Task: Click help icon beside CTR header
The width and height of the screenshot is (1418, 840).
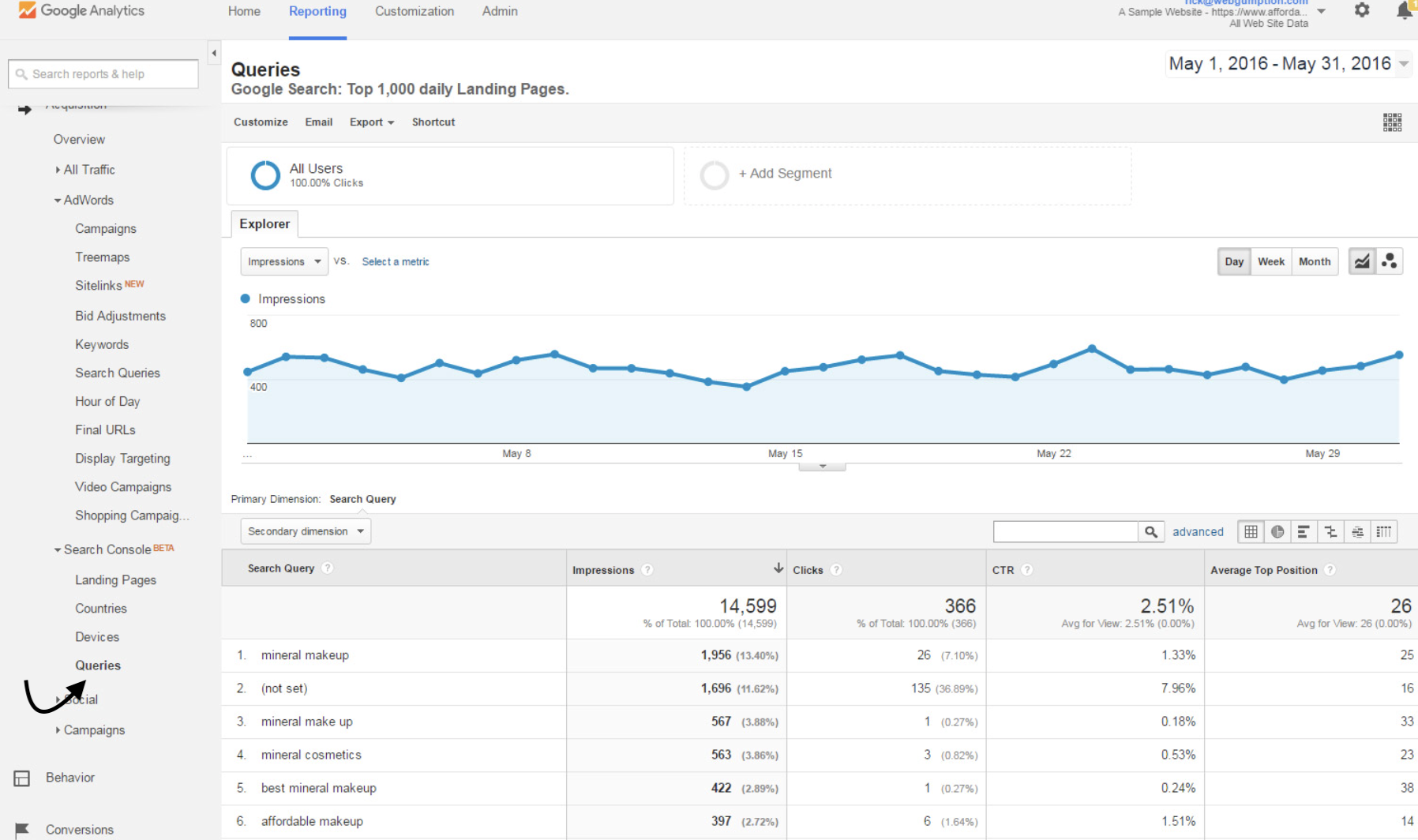Action: pos(1027,570)
